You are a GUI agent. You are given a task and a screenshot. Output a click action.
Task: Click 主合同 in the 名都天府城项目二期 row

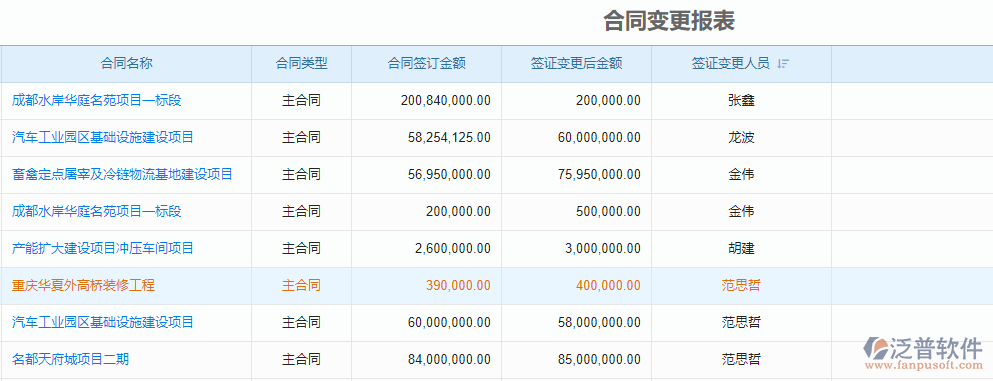click(x=301, y=359)
